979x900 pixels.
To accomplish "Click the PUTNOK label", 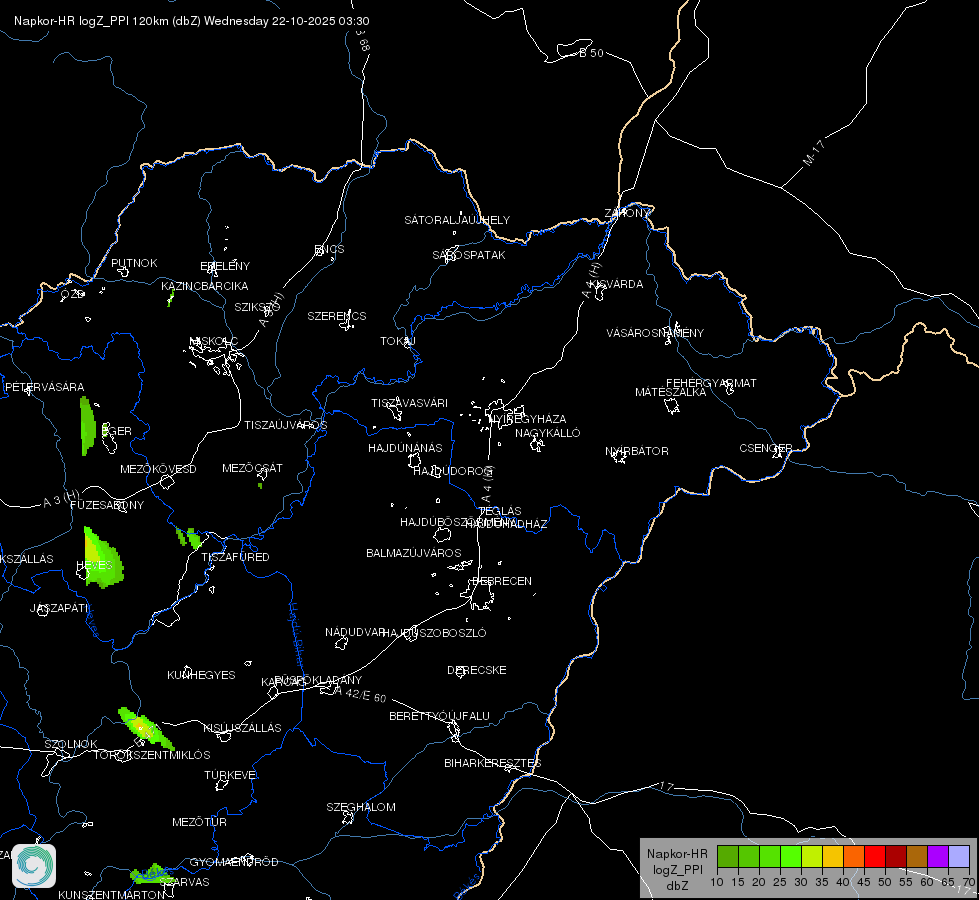I will point(134,263).
